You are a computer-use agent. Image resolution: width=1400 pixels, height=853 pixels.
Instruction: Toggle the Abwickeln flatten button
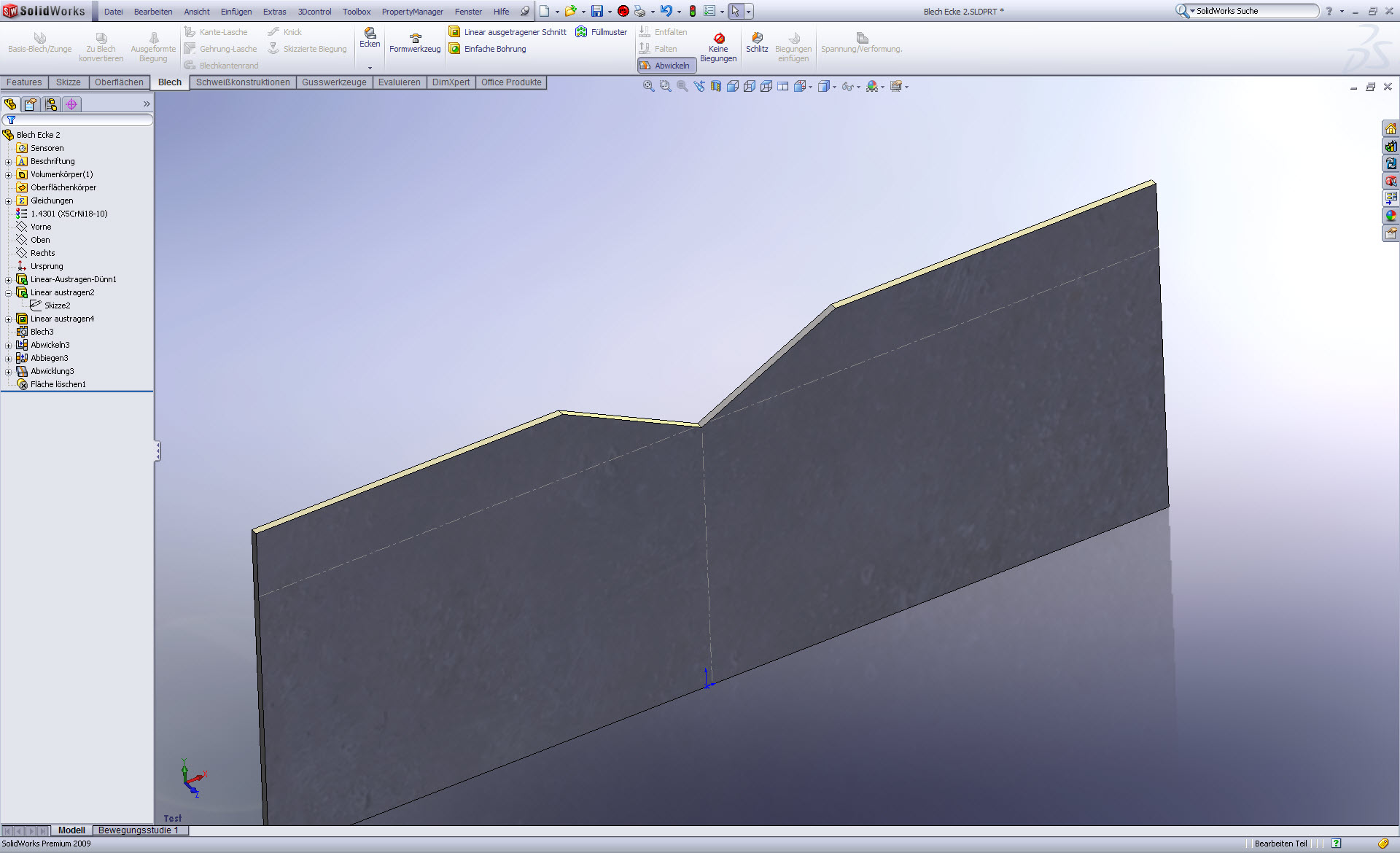(666, 66)
